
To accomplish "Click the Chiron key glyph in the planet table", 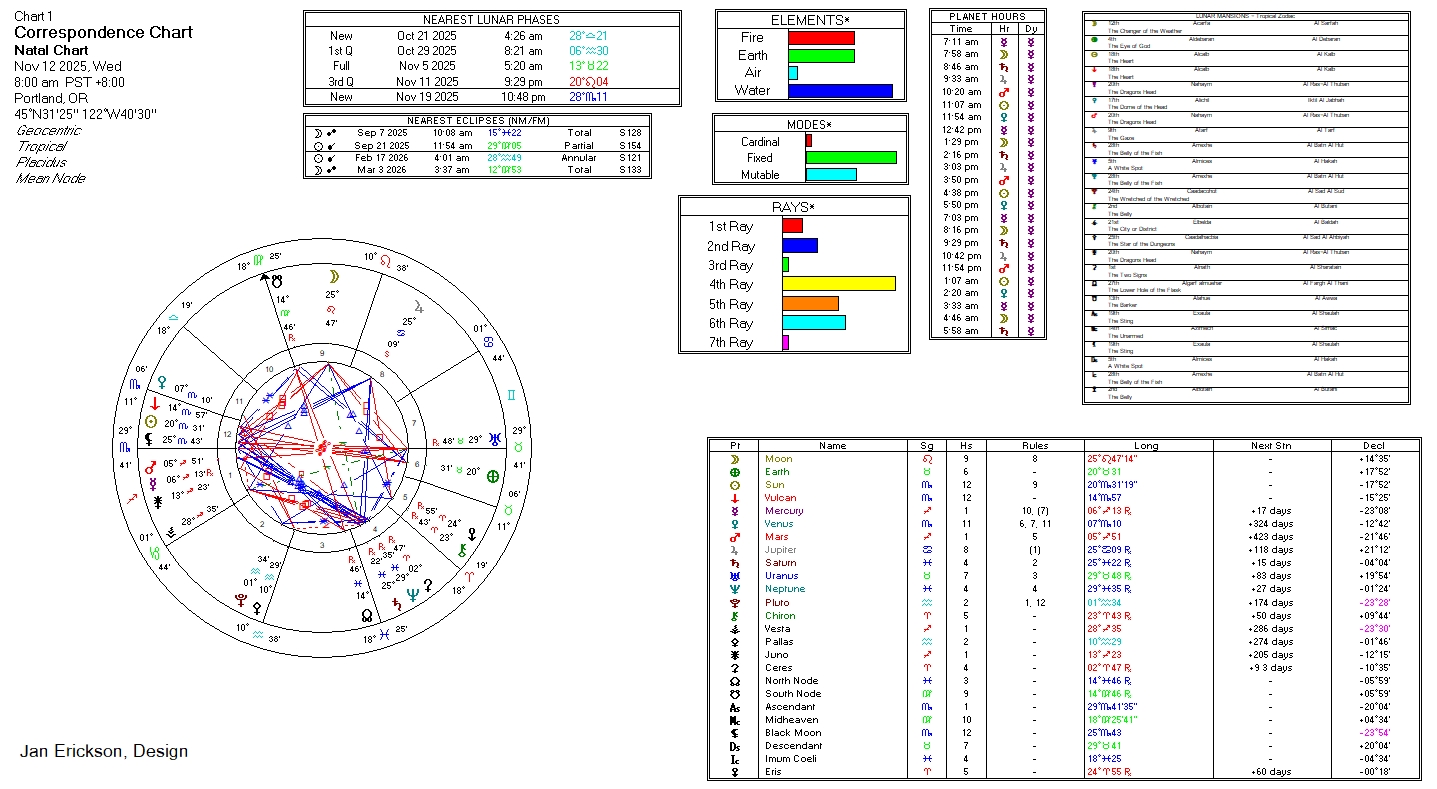I will coord(735,616).
